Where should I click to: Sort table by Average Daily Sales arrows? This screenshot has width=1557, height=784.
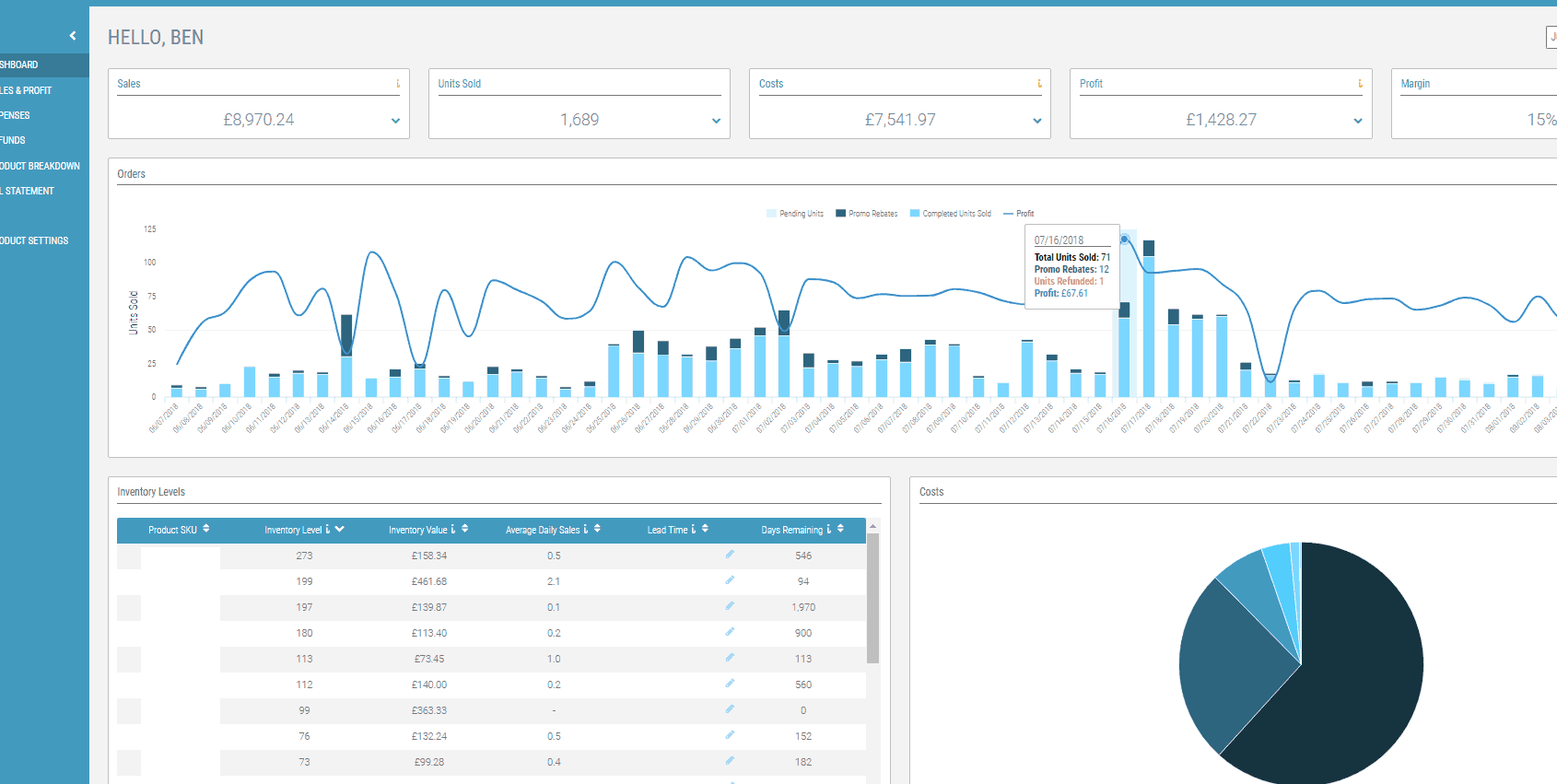[597, 529]
